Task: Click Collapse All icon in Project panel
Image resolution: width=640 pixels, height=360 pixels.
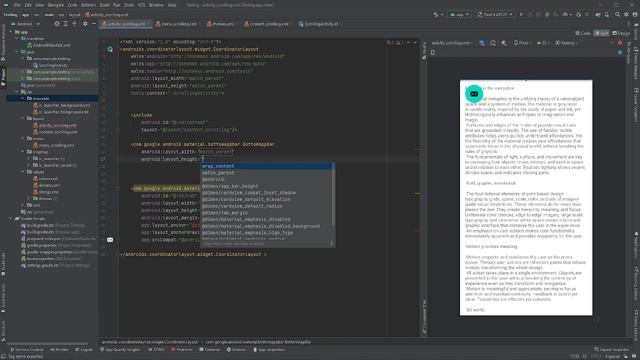Action: tap(74, 24)
